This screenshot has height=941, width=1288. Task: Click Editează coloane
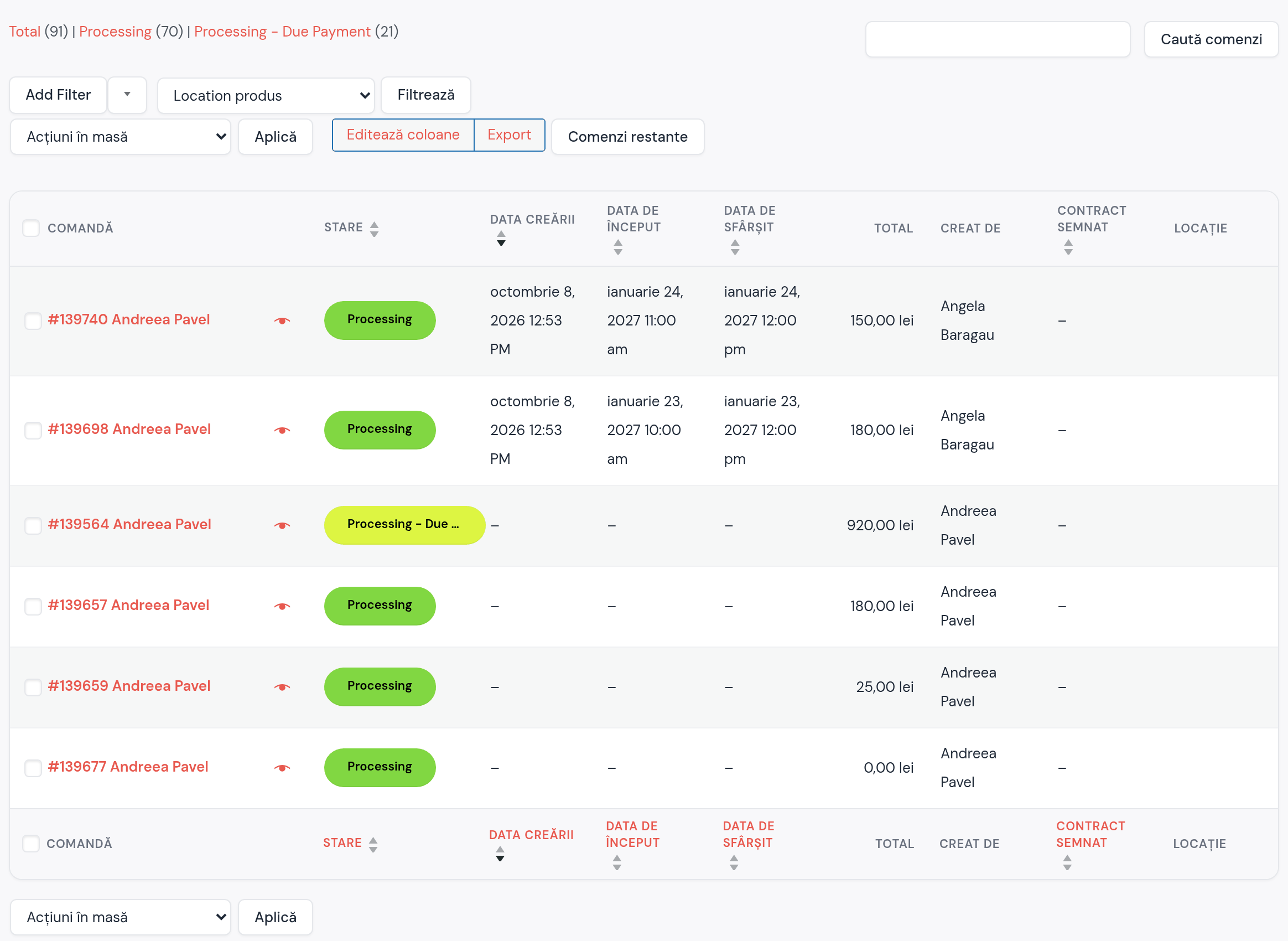403,135
